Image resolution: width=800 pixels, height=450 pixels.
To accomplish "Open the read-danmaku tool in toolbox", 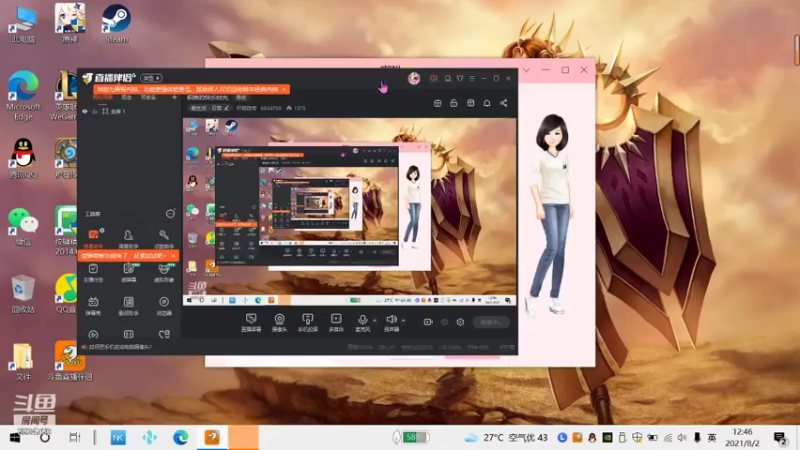I will (x=128, y=272).
